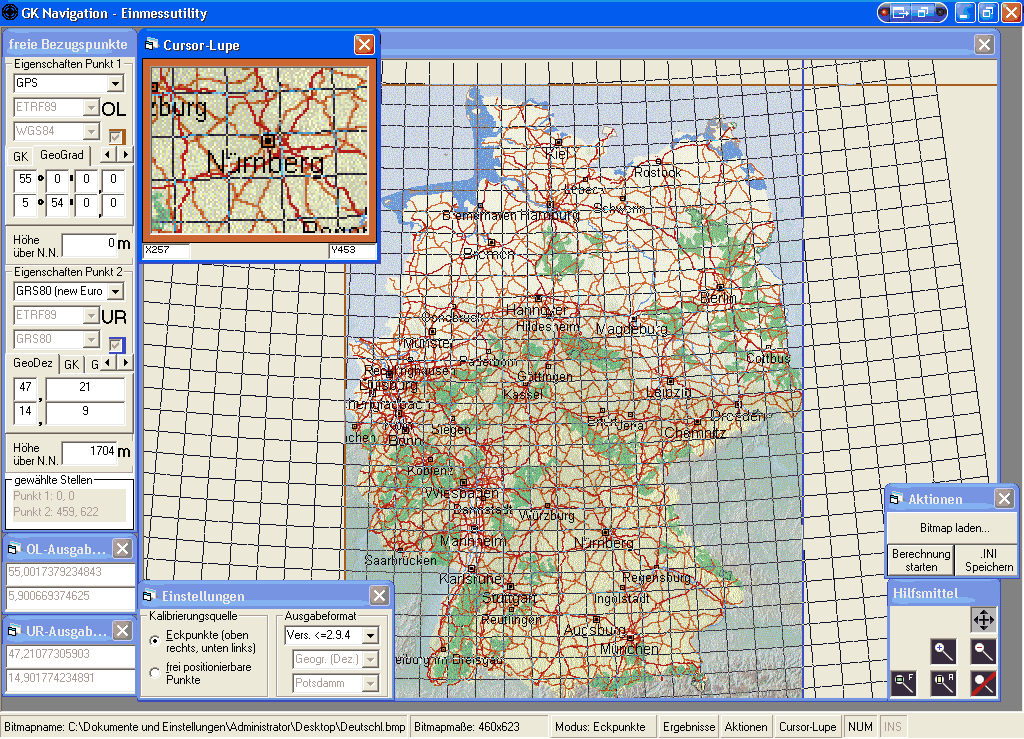1024x739 pixels.
Task: Click the Berechnung starten button
Action: coord(921,560)
